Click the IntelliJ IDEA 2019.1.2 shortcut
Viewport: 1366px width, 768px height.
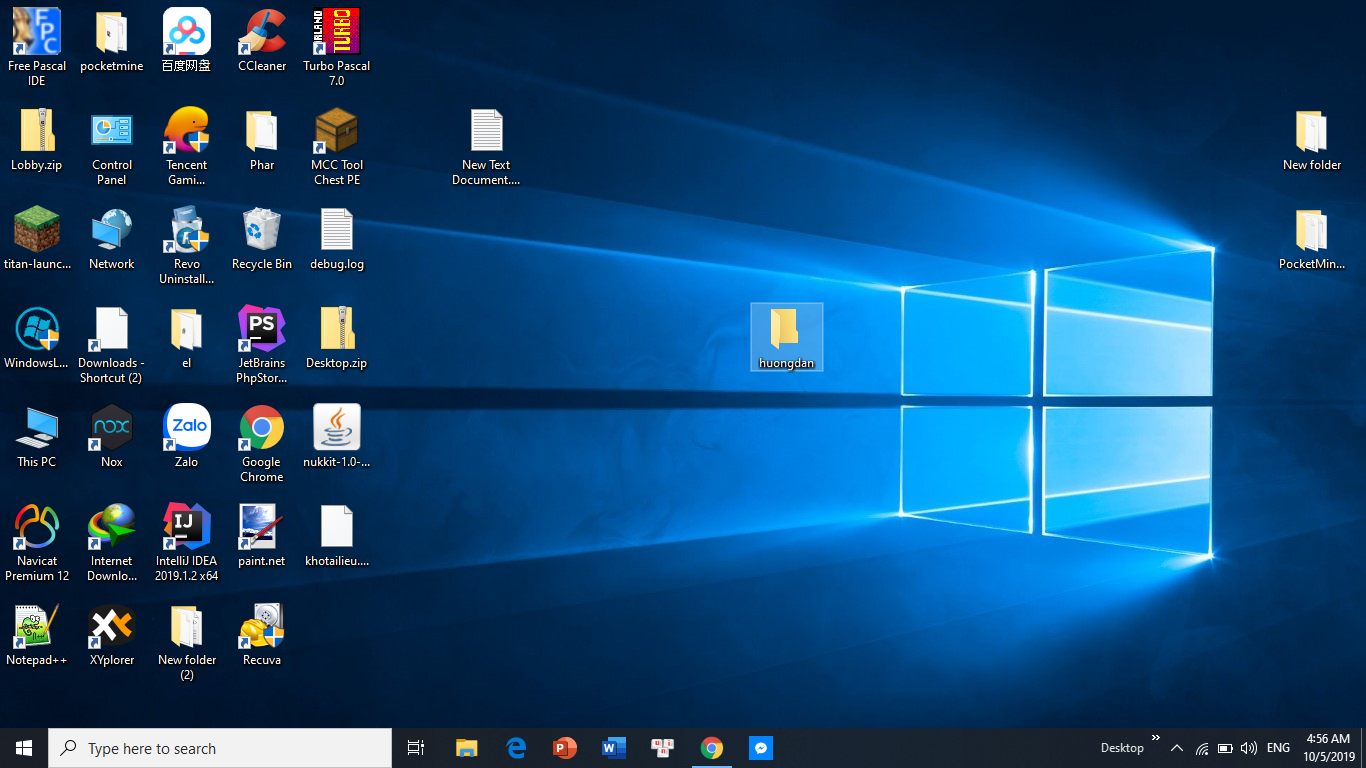pyautogui.click(x=186, y=527)
